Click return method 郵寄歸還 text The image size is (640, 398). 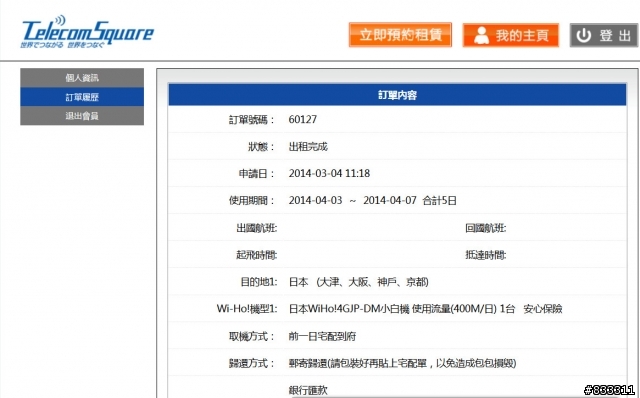click(x=308, y=363)
